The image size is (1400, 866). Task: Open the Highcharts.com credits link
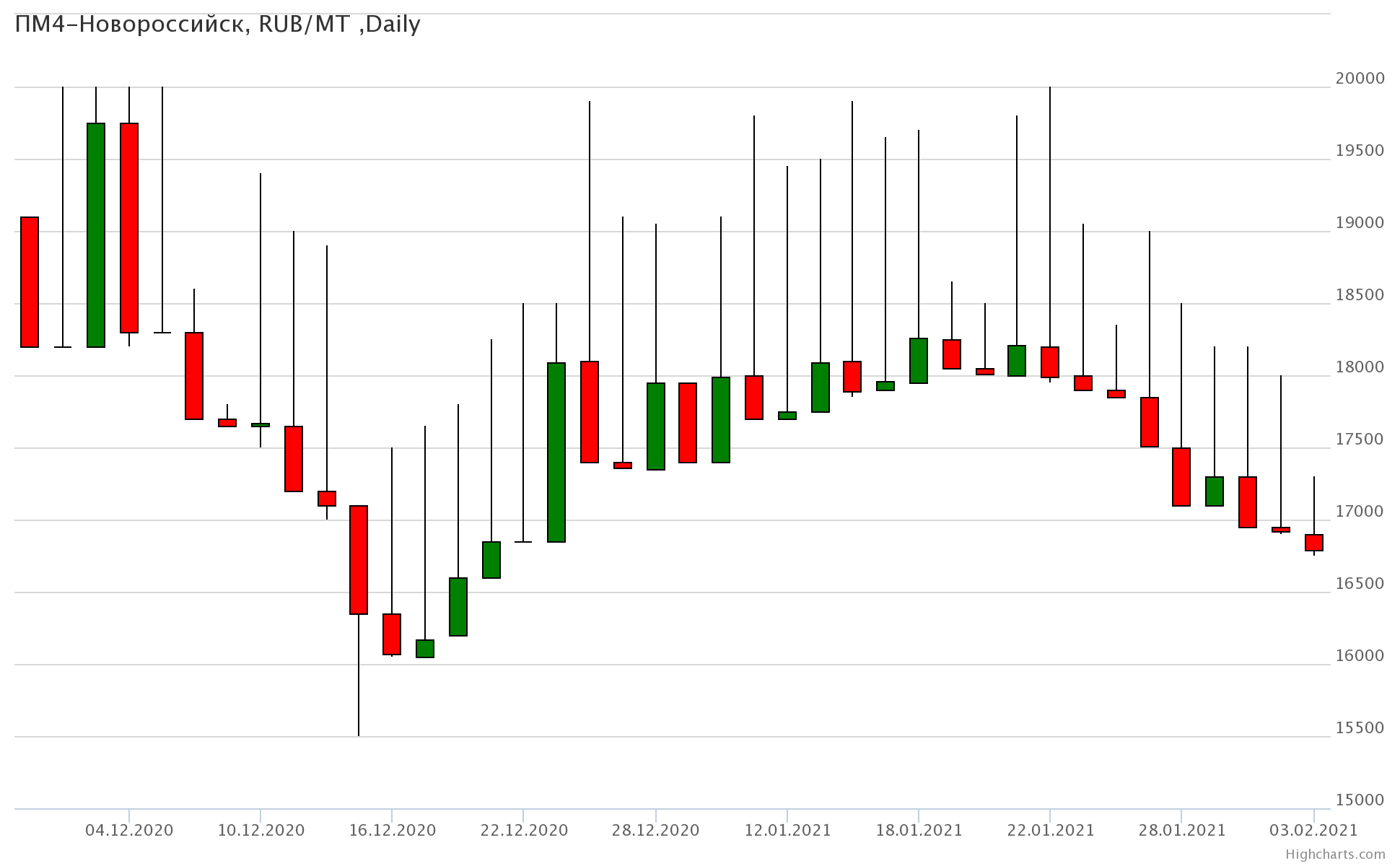1334,854
